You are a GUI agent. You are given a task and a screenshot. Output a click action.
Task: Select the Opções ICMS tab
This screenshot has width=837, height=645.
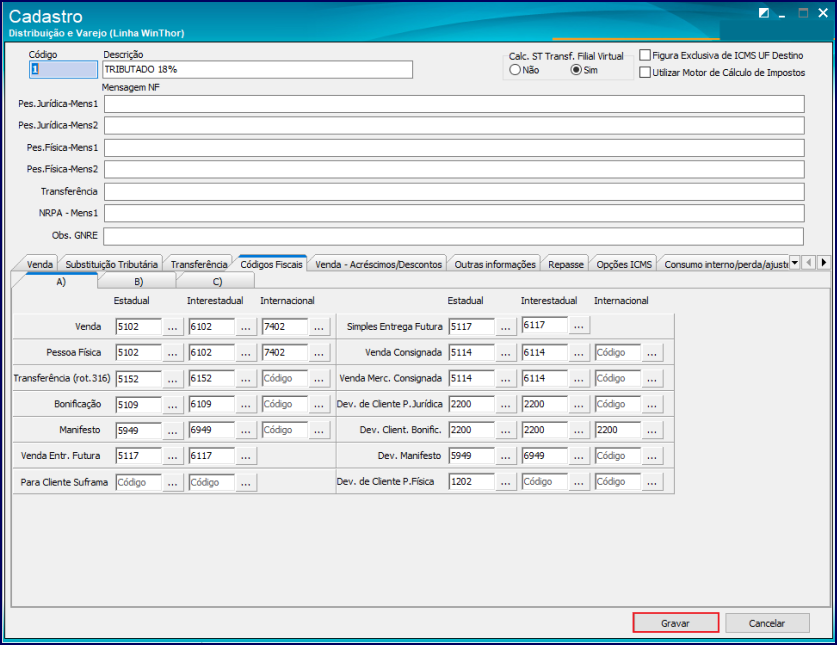(x=624, y=264)
